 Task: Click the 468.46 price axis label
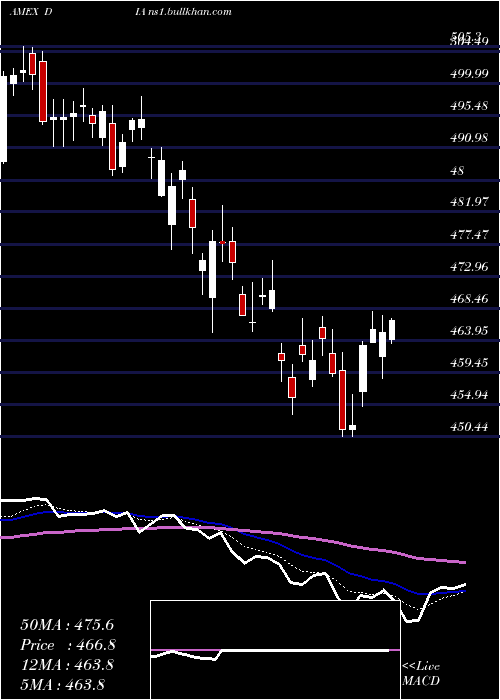469,299
